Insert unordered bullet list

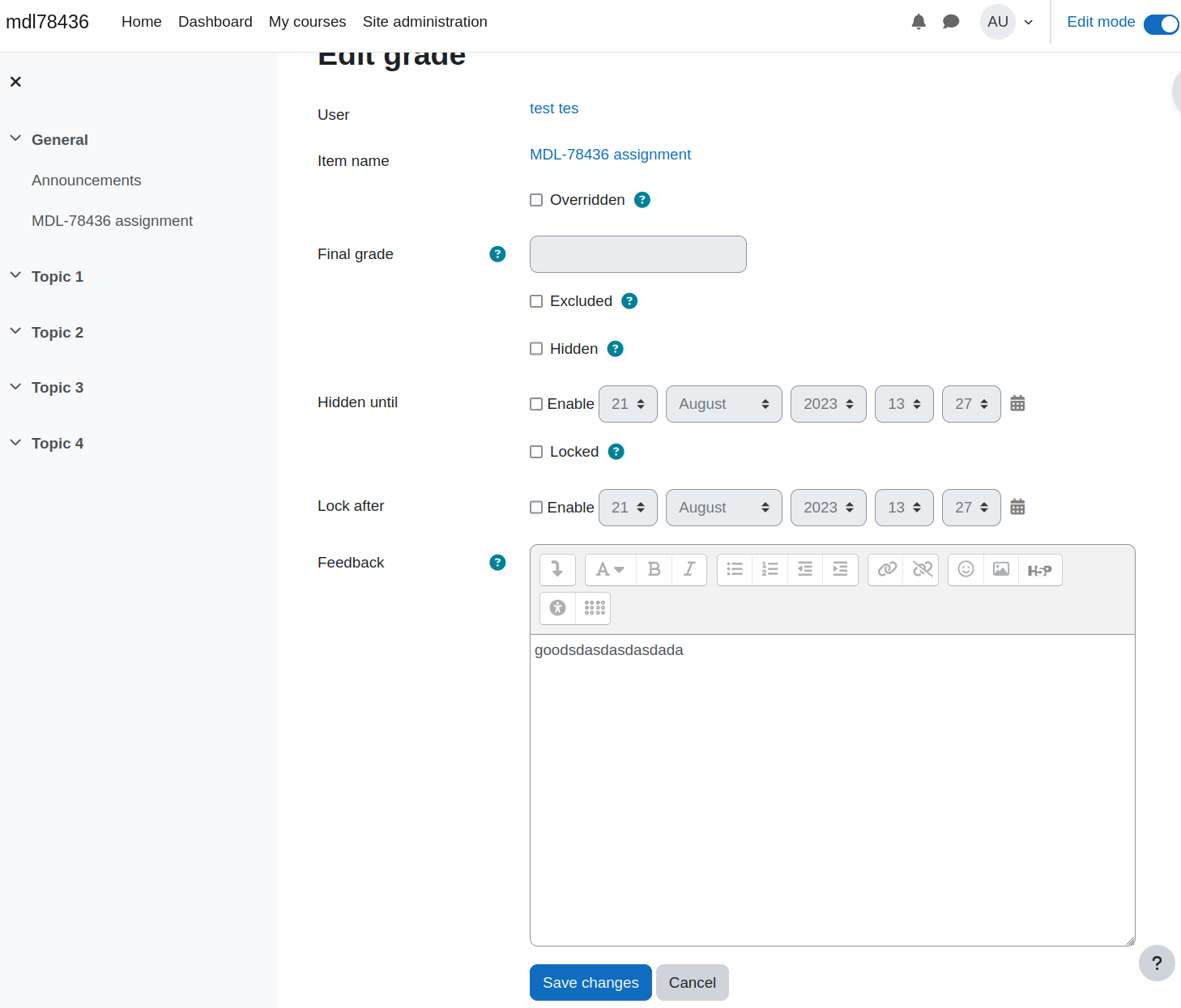(735, 570)
